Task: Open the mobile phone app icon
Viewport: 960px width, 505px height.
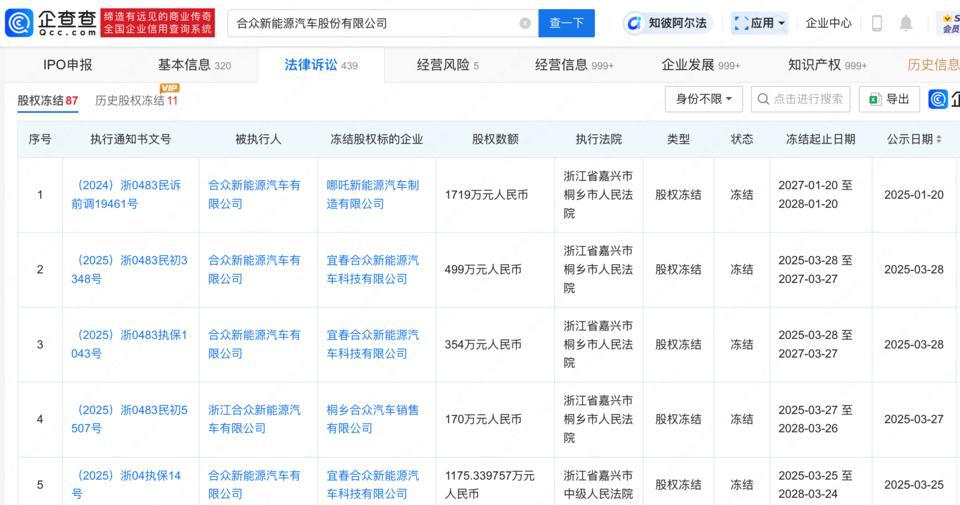Action: click(x=877, y=23)
